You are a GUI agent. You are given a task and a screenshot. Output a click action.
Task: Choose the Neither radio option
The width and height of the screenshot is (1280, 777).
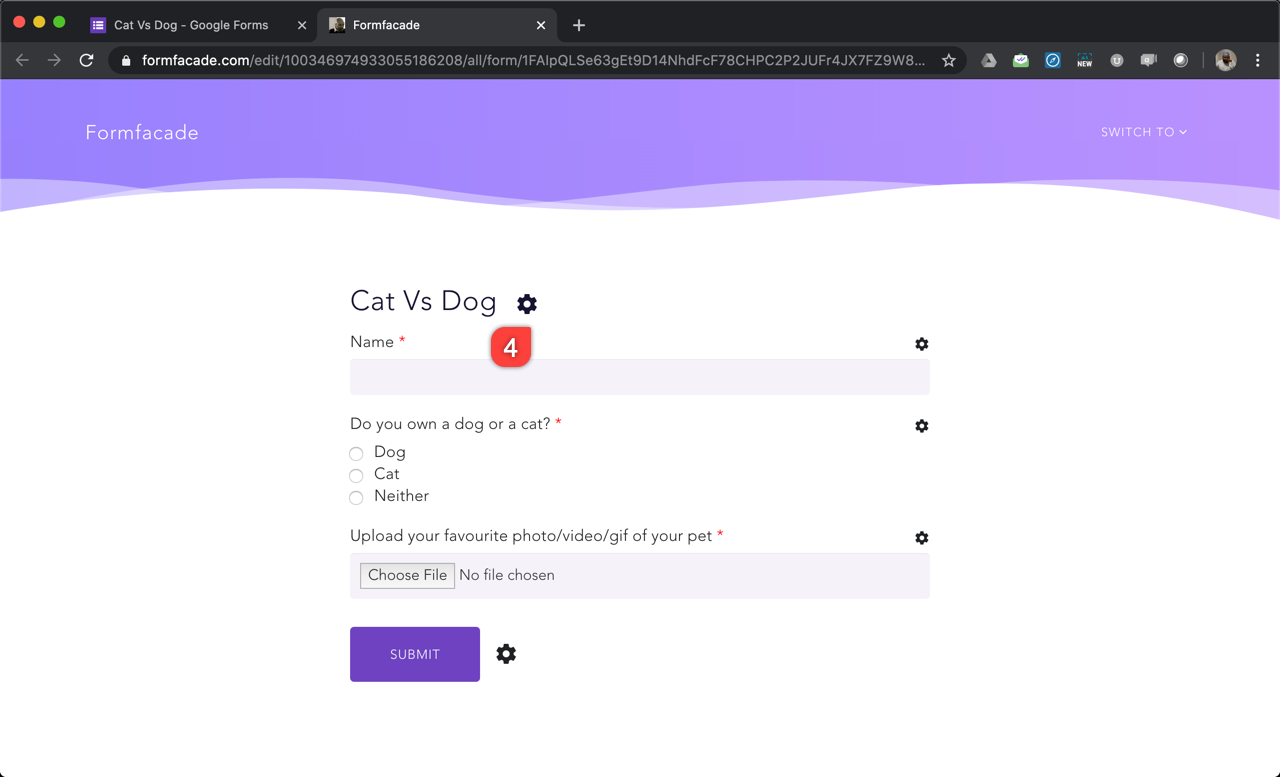pos(357,497)
